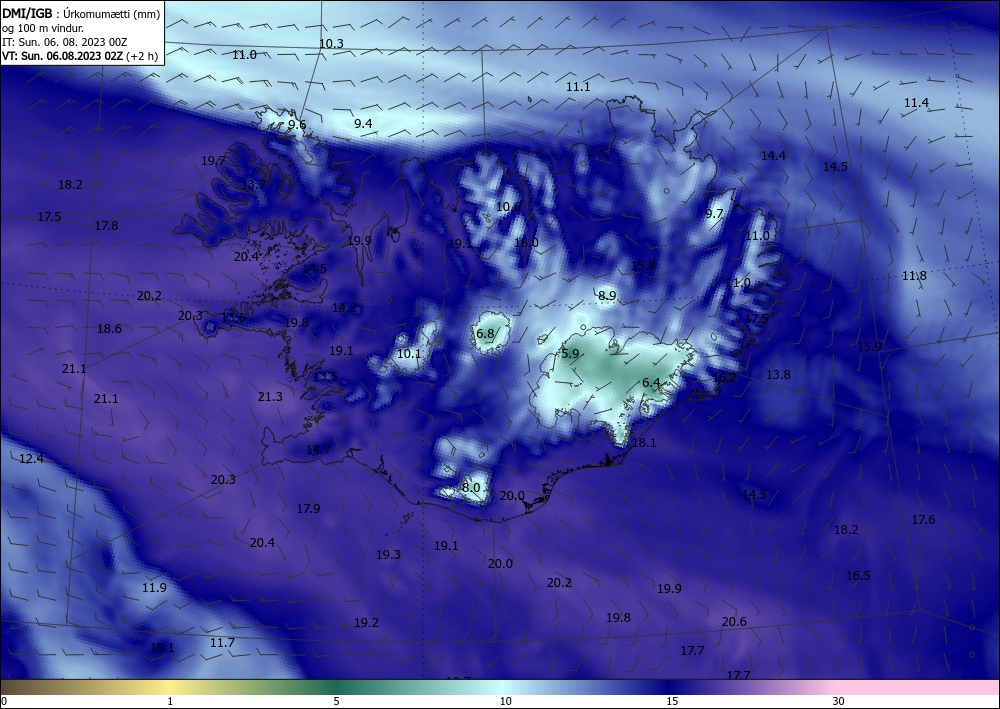Click the 11.9 map value
Image resolution: width=1000 pixels, height=709 pixels.
(x=154, y=587)
